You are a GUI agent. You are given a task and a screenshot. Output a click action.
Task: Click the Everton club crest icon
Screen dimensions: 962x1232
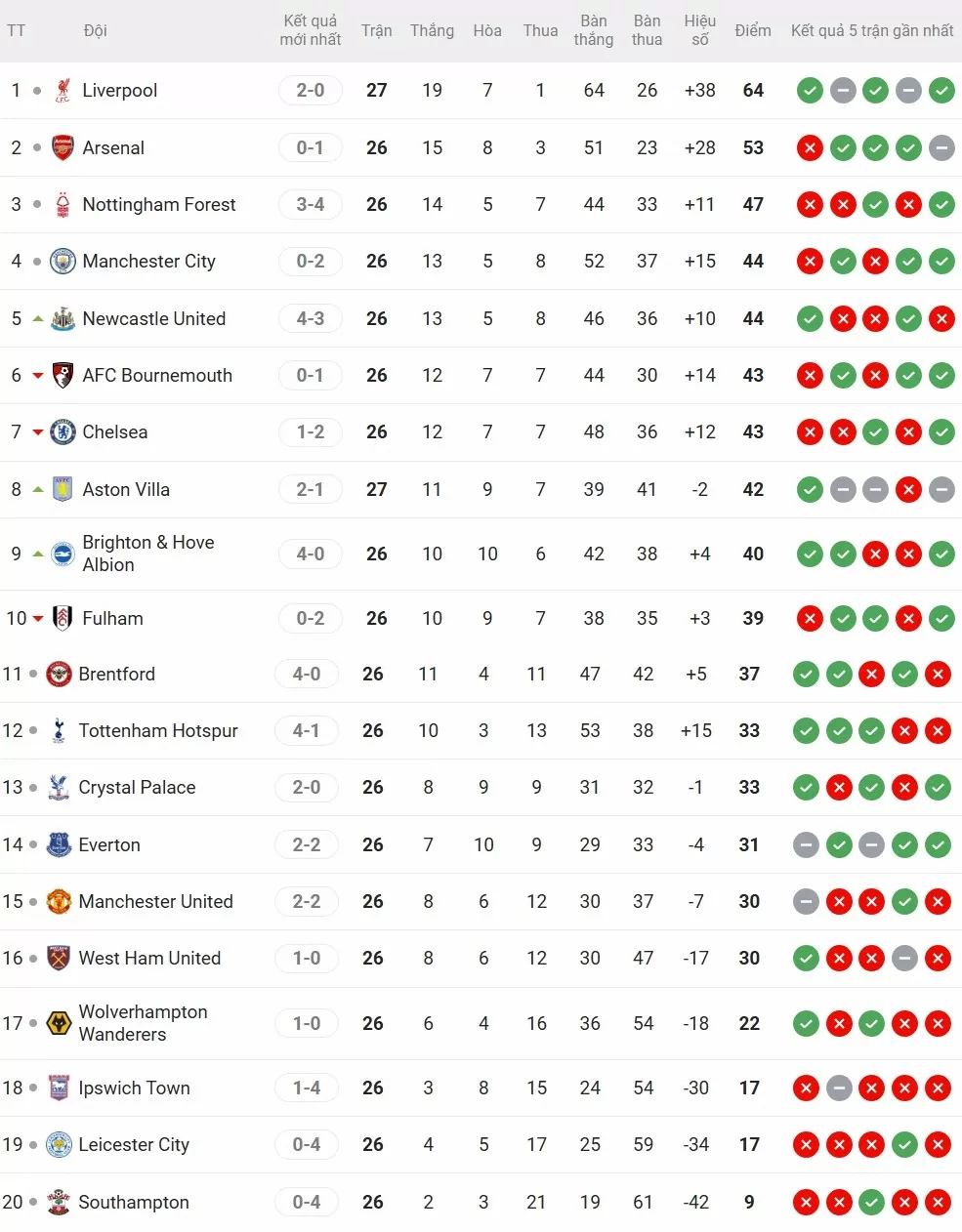pyautogui.click(x=59, y=844)
